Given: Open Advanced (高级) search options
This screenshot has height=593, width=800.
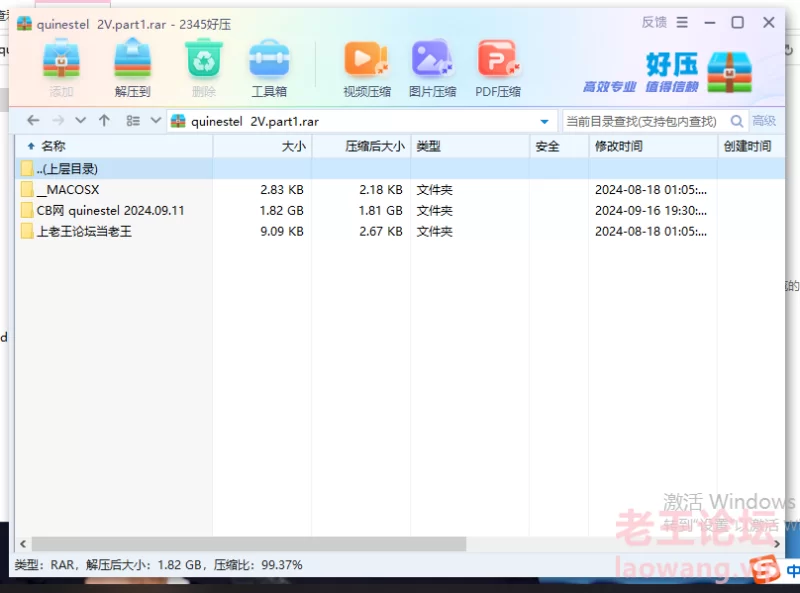Looking at the screenshot, I should click(764, 121).
